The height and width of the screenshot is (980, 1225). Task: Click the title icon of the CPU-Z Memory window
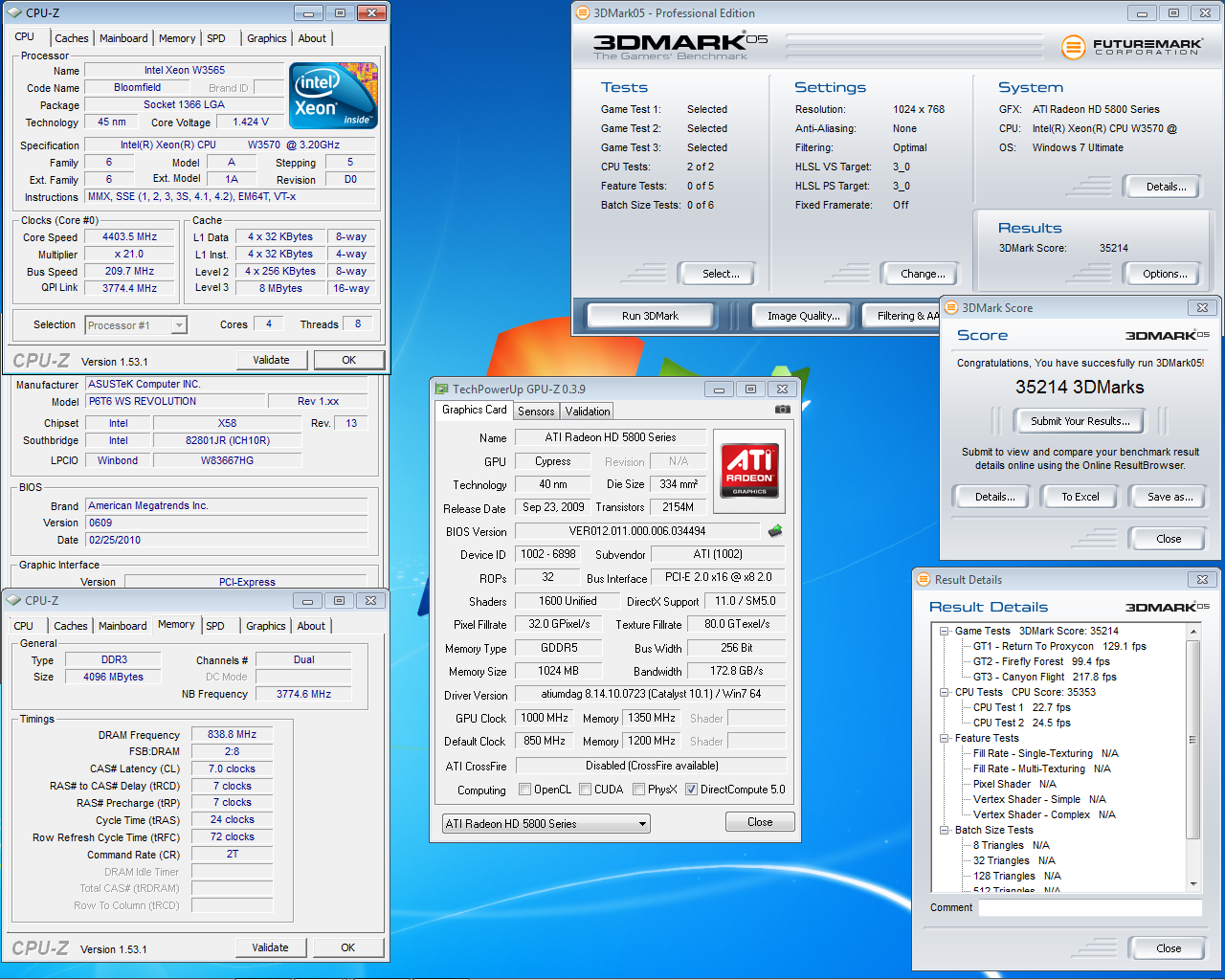[x=13, y=600]
